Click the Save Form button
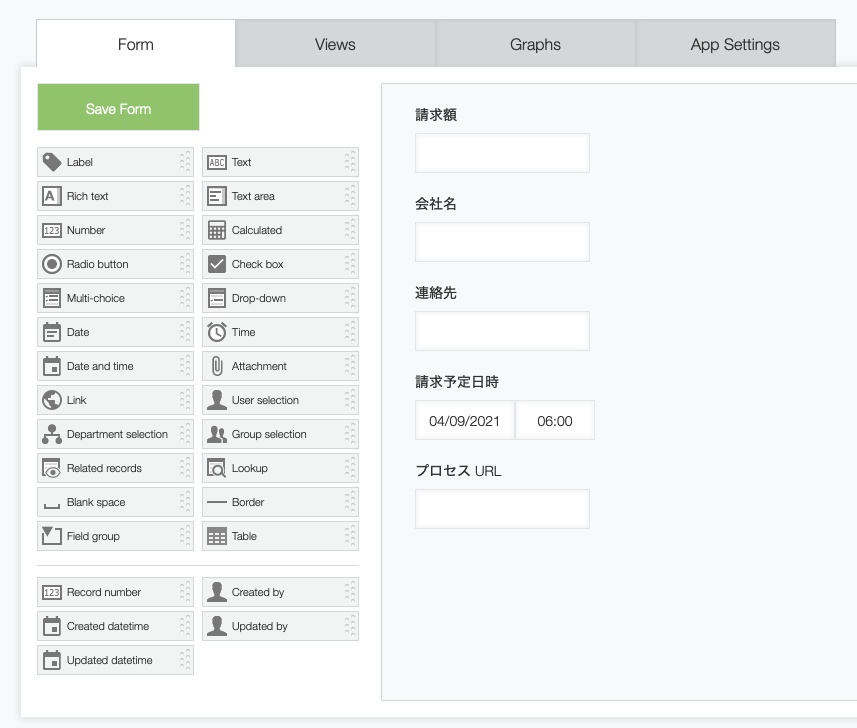Viewport: 857px width, 728px height. tap(117, 106)
